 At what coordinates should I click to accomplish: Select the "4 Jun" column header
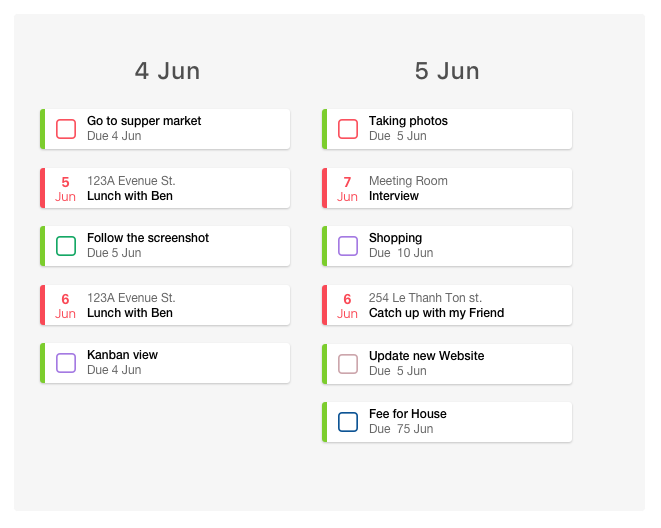[x=167, y=71]
